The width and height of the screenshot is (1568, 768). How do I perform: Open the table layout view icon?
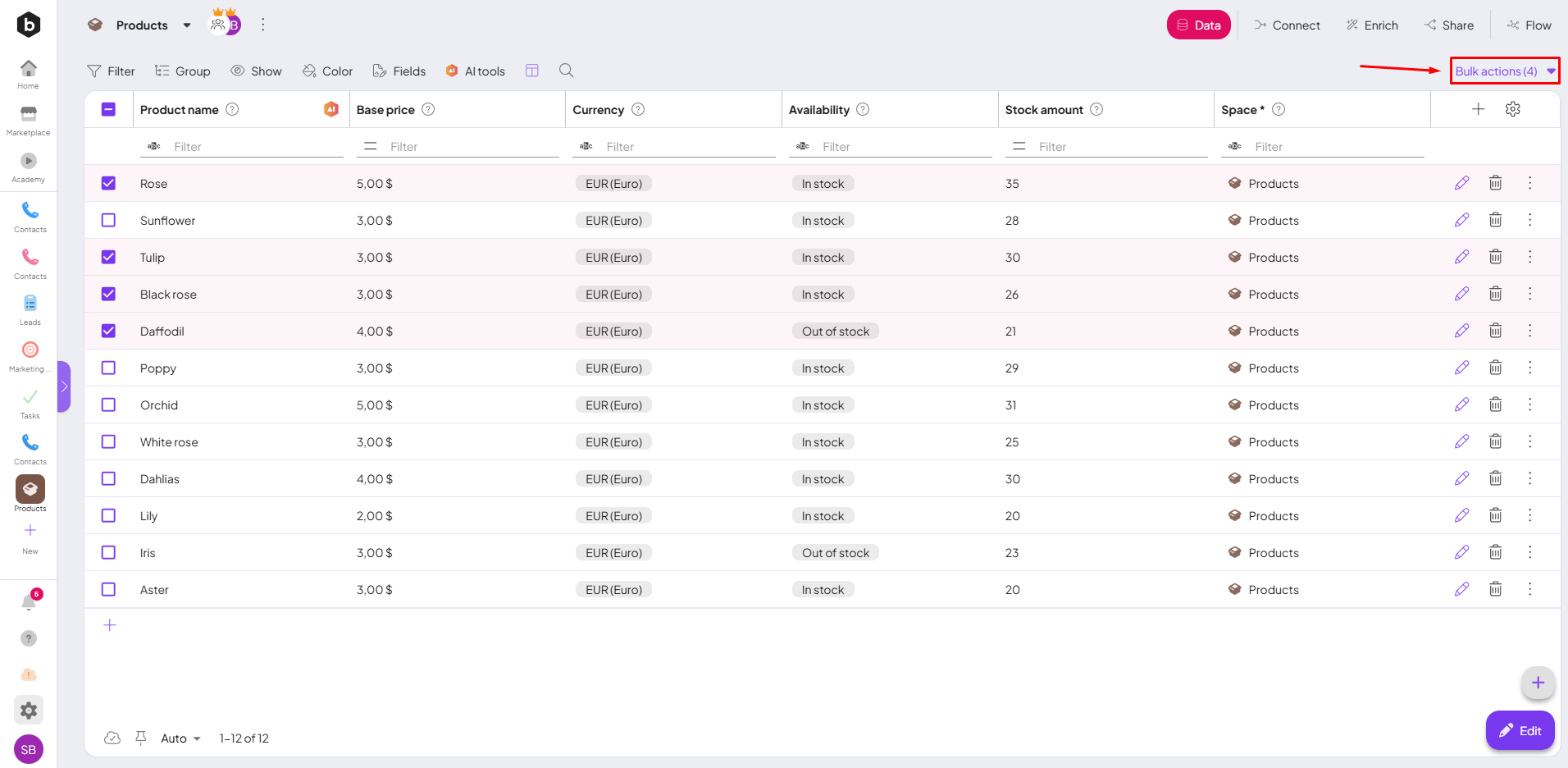click(532, 71)
